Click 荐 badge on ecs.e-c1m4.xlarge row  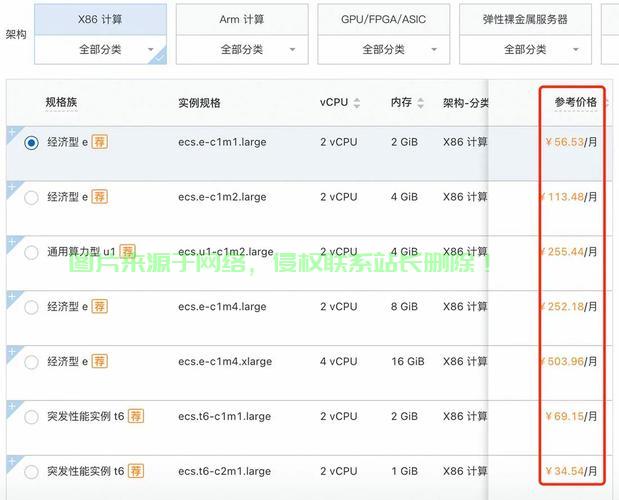(99, 361)
